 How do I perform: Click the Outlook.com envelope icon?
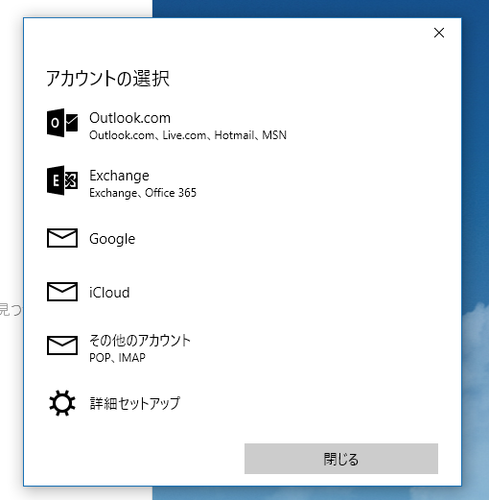tap(62, 123)
